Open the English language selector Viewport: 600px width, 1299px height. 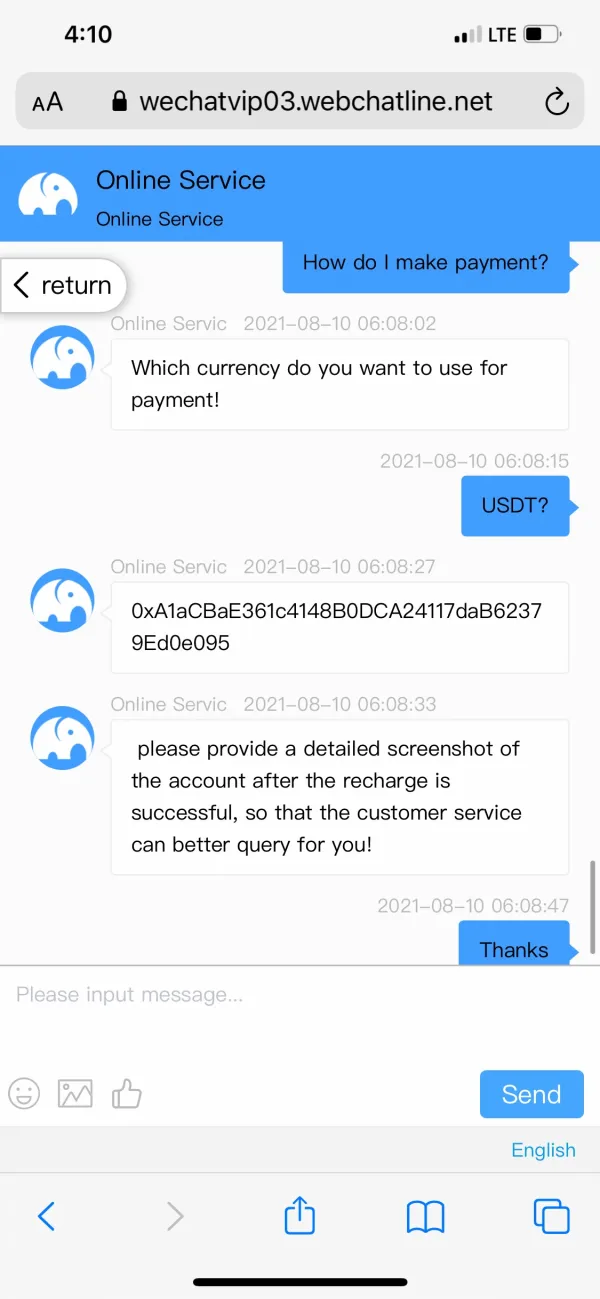tap(543, 1150)
